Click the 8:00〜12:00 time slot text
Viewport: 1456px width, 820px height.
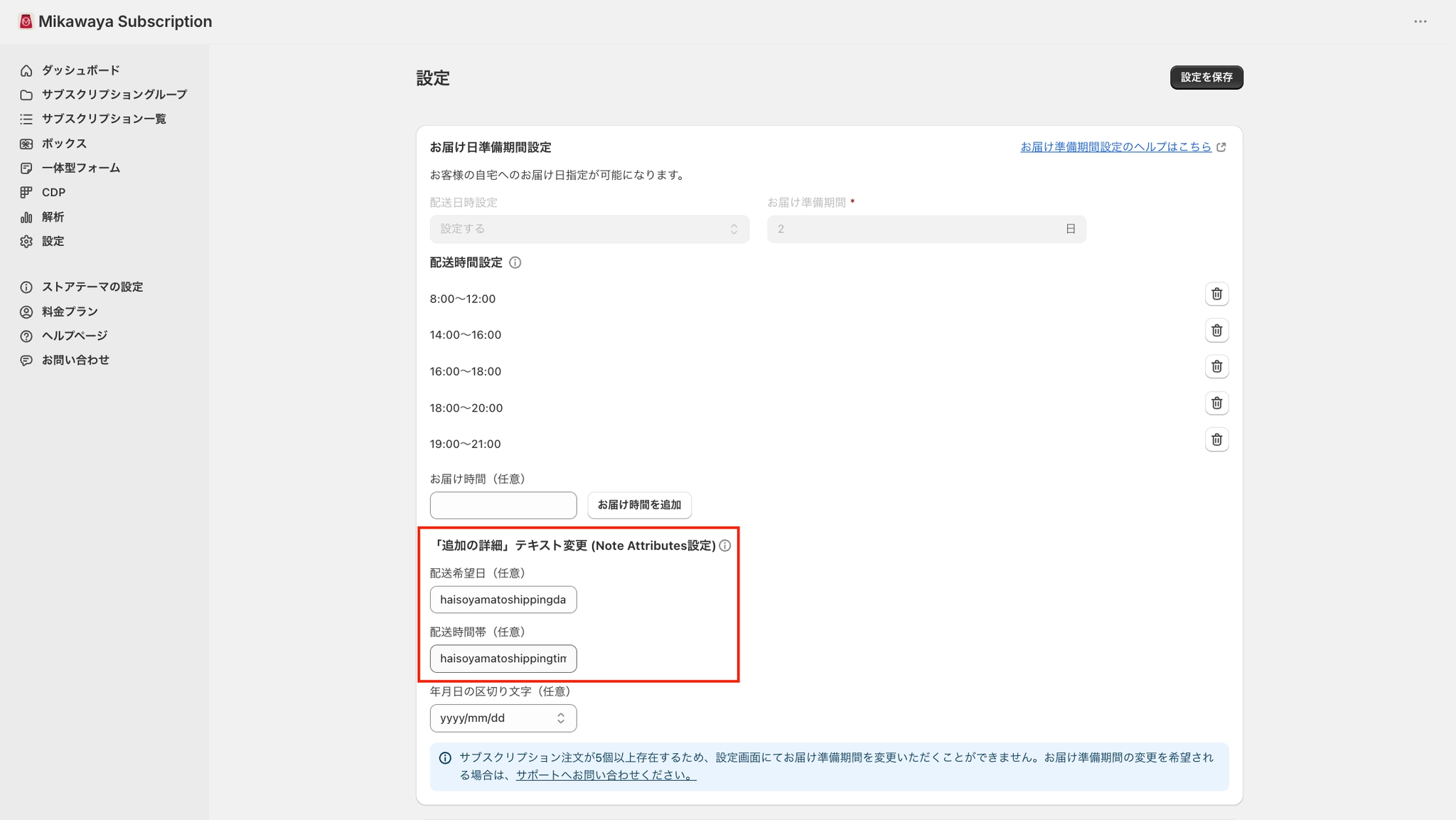point(463,299)
